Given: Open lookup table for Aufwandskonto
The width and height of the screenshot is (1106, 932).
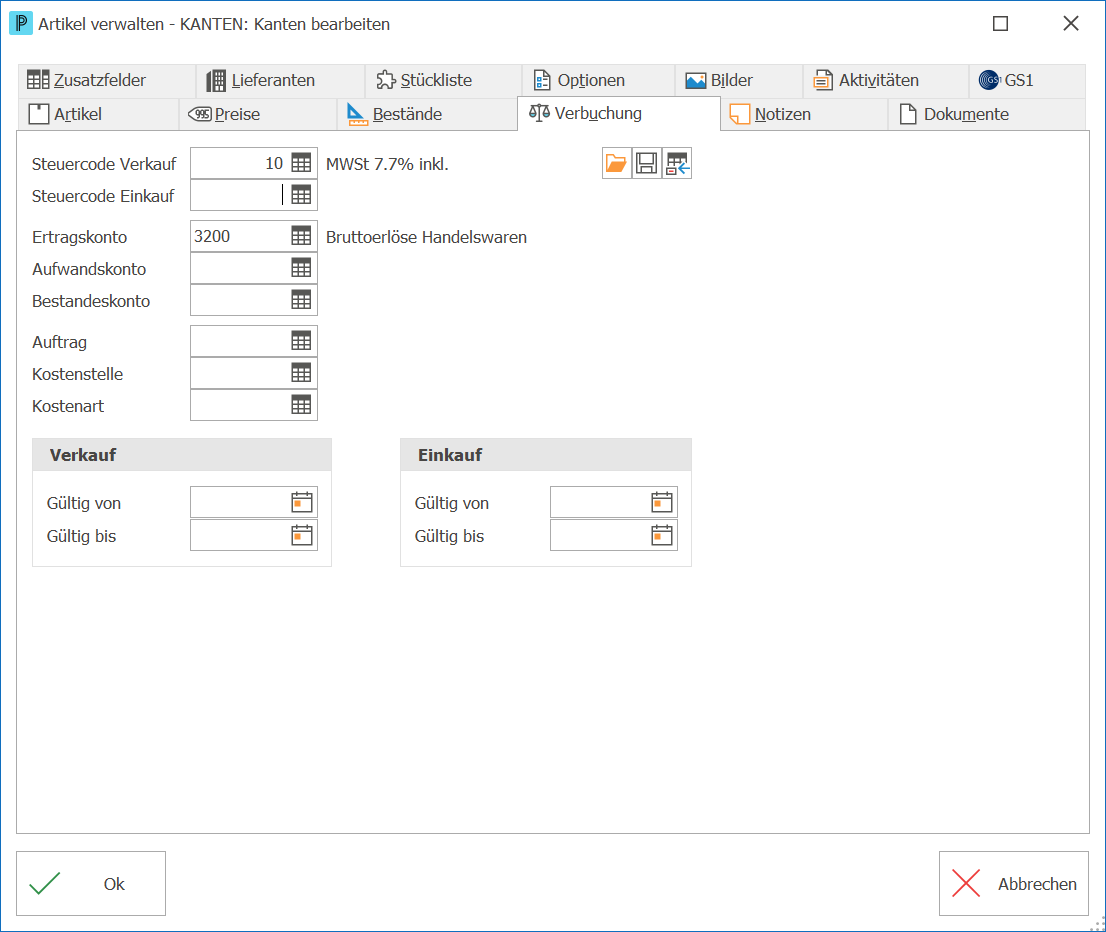Looking at the screenshot, I should (301, 268).
